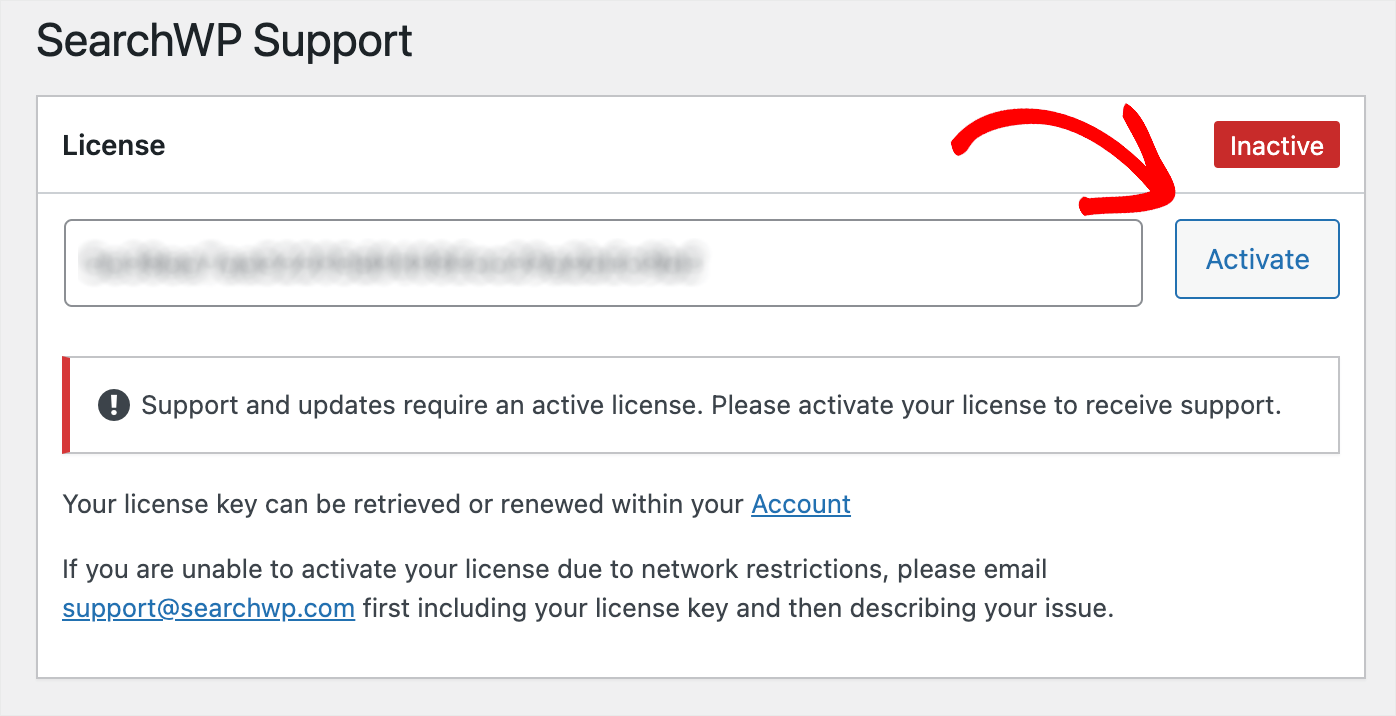
Task: Click the red left border of notice
Action: click(66, 405)
